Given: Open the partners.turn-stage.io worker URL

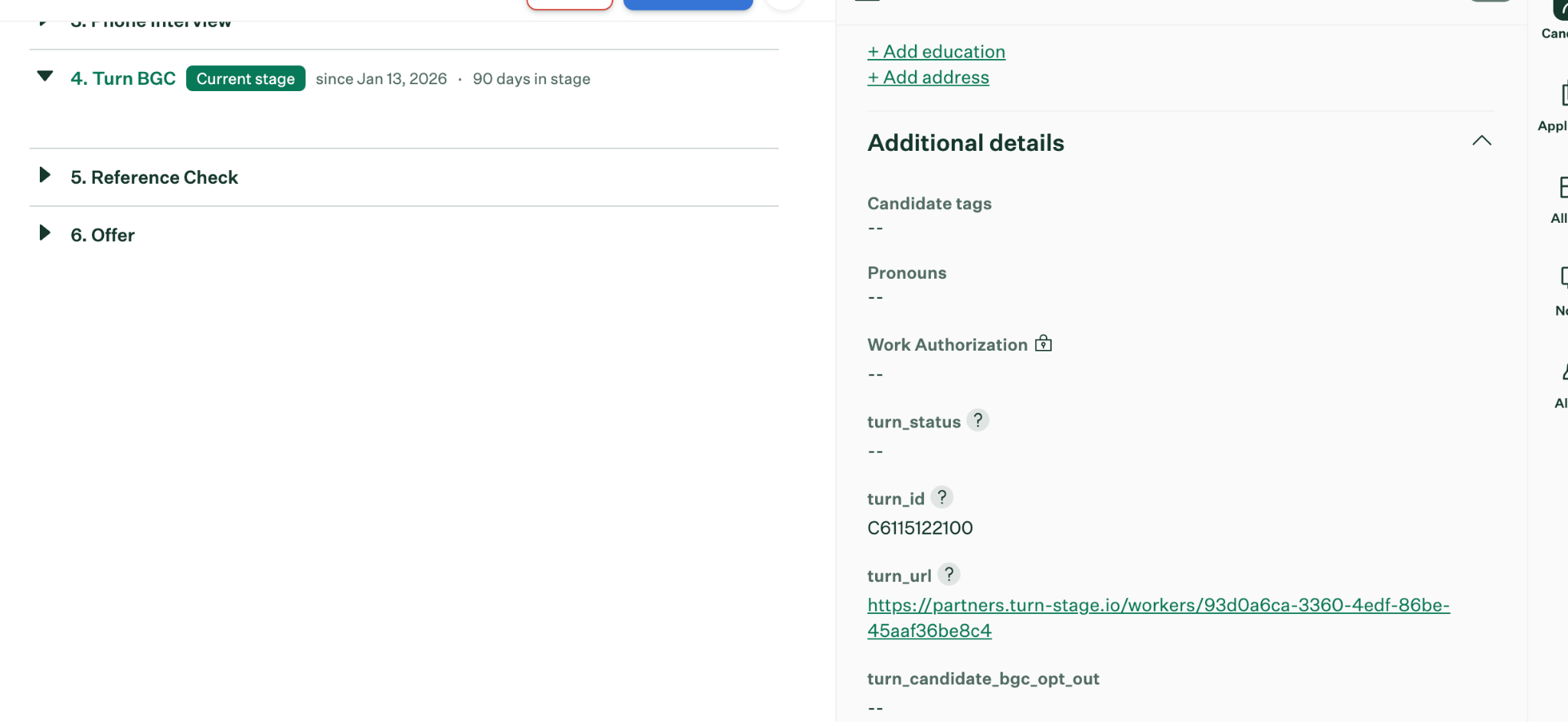Looking at the screenshot, I should click(1158, 618).
